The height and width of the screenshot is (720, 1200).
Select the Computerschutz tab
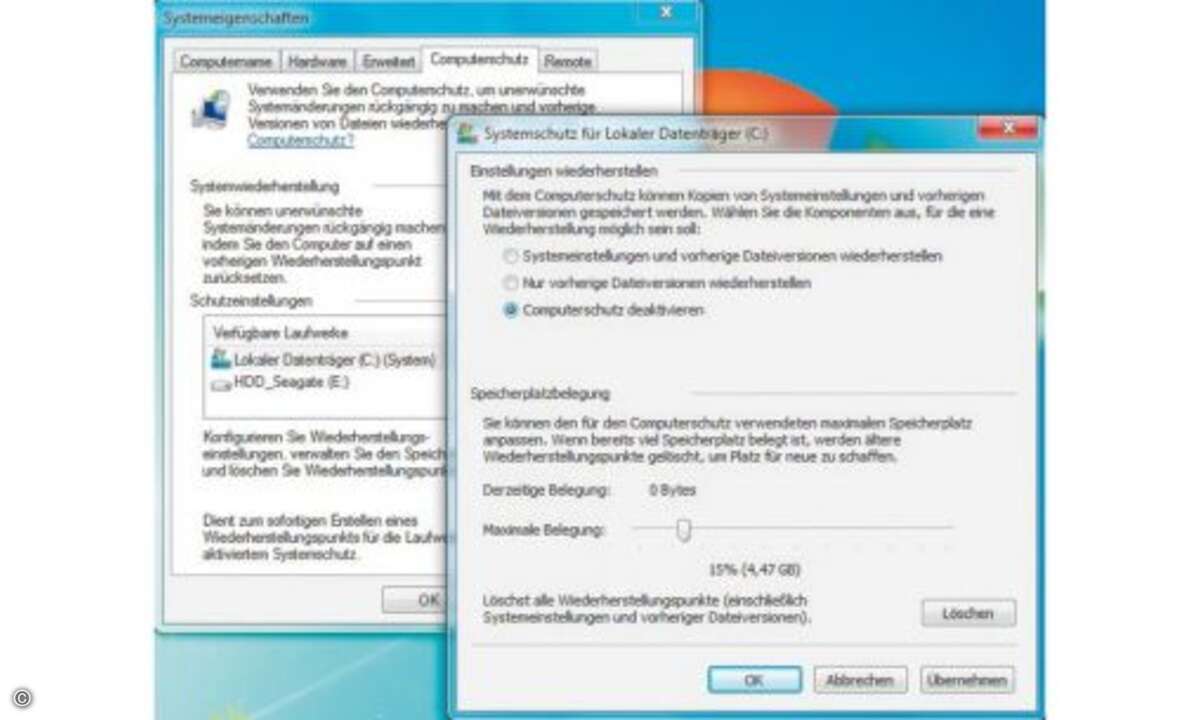pos(479,60)
